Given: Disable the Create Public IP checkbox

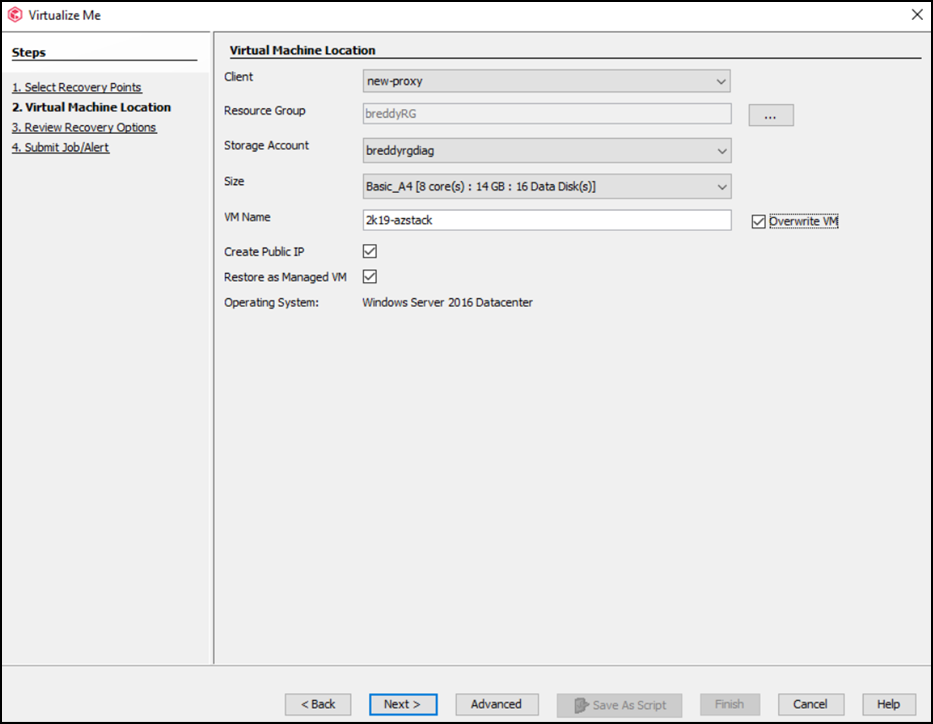Looking at the screenshot, I should (x=369, y=252).
